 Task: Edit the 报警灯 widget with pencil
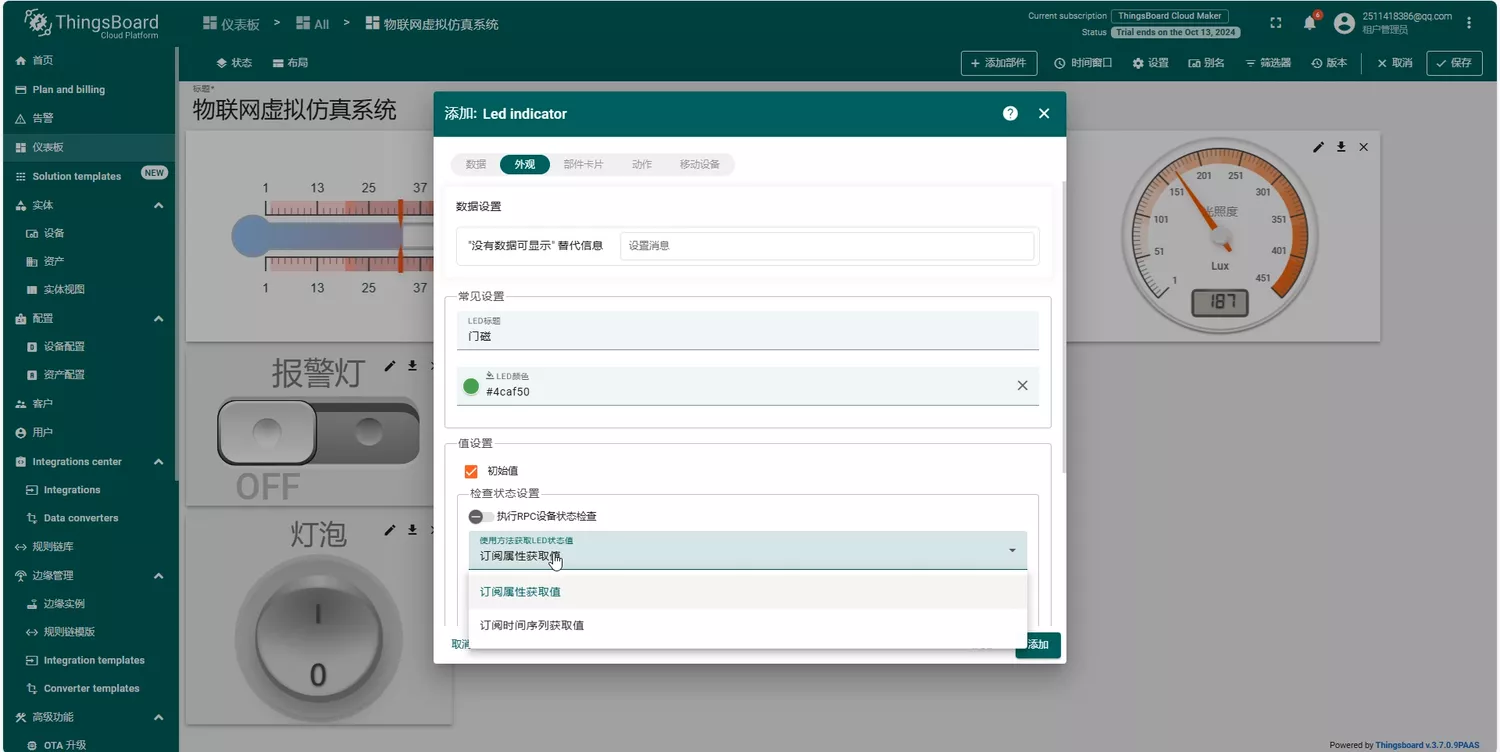[390, 366]
